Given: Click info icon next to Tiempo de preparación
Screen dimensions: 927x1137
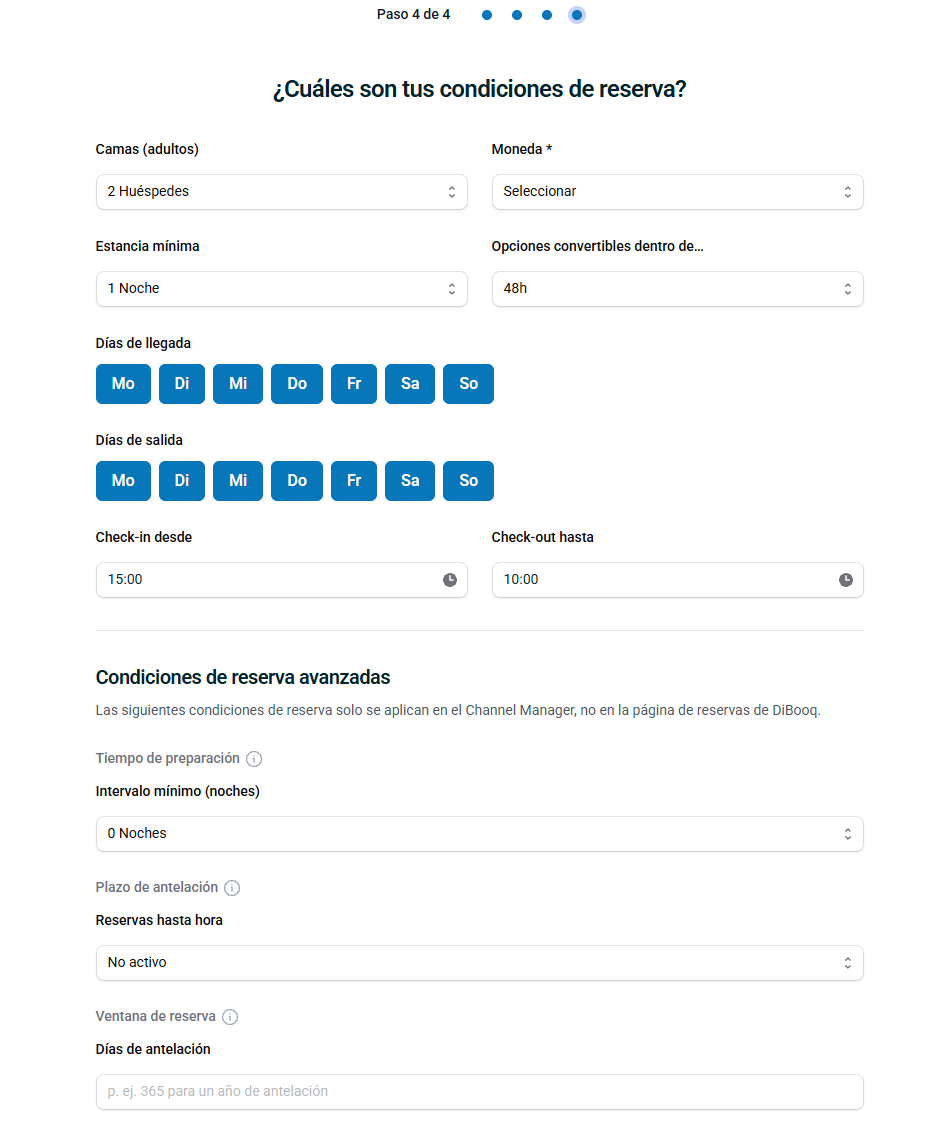Looking at the screenshot, I should click(x=254, y=758).
